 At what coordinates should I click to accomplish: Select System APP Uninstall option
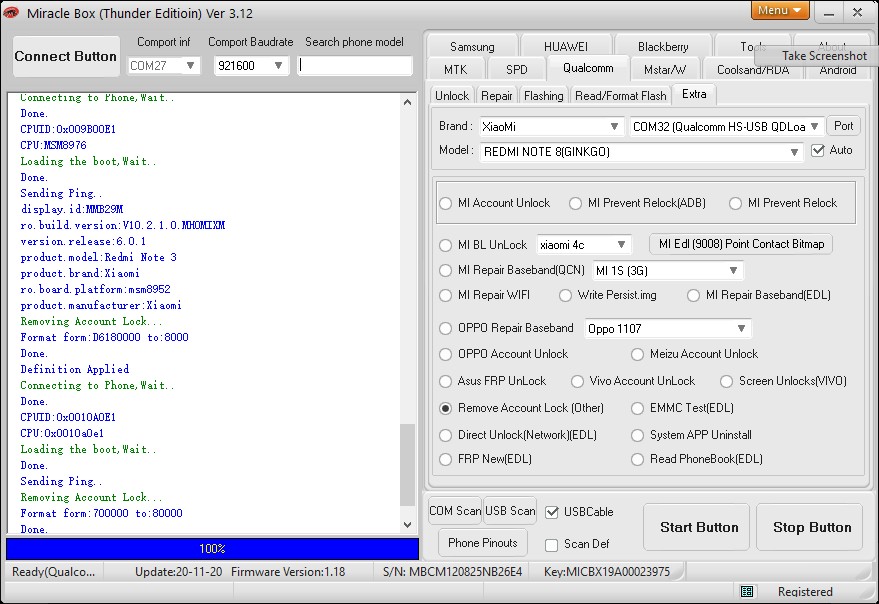(637, 435)
